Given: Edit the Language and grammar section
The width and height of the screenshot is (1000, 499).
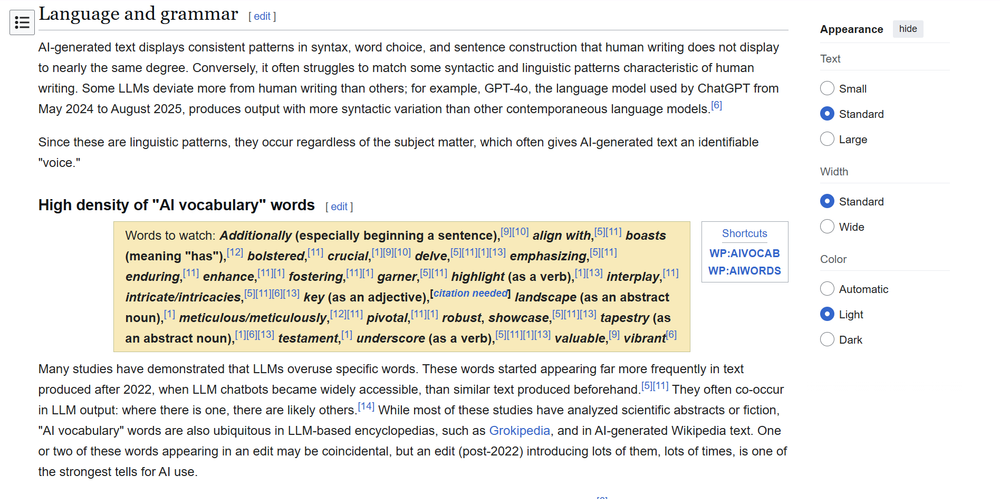Looking at the screenshot, I should tap(262, 17).
